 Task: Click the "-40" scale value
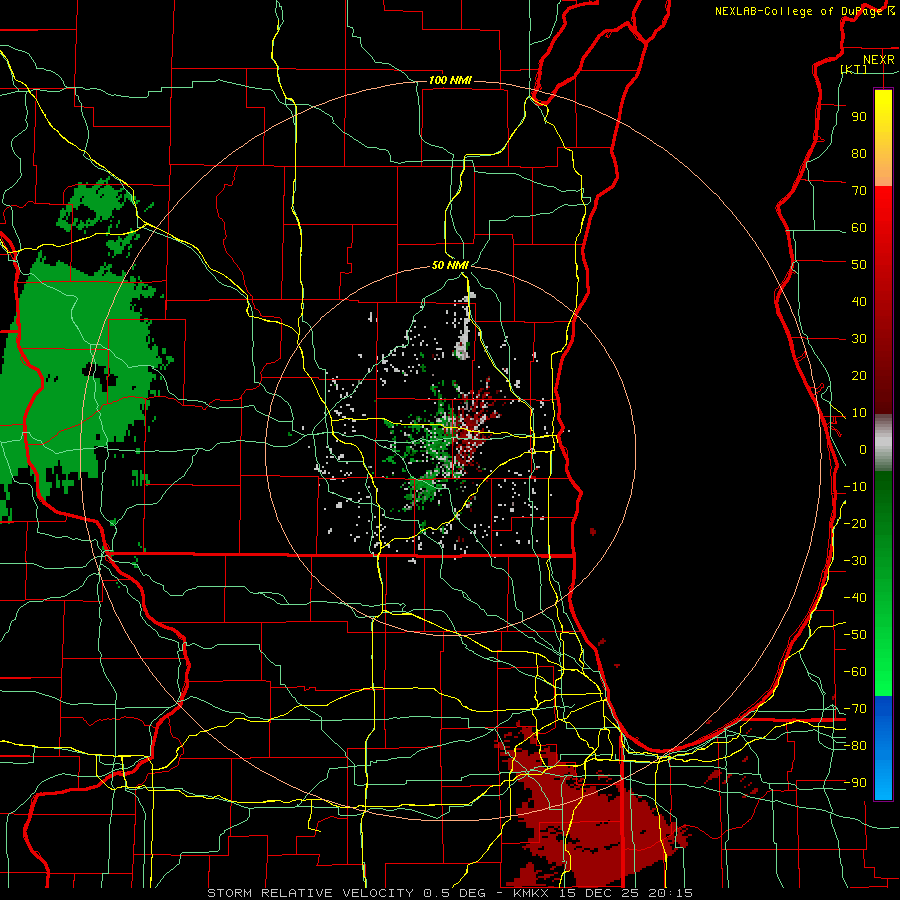pos(855,598)
